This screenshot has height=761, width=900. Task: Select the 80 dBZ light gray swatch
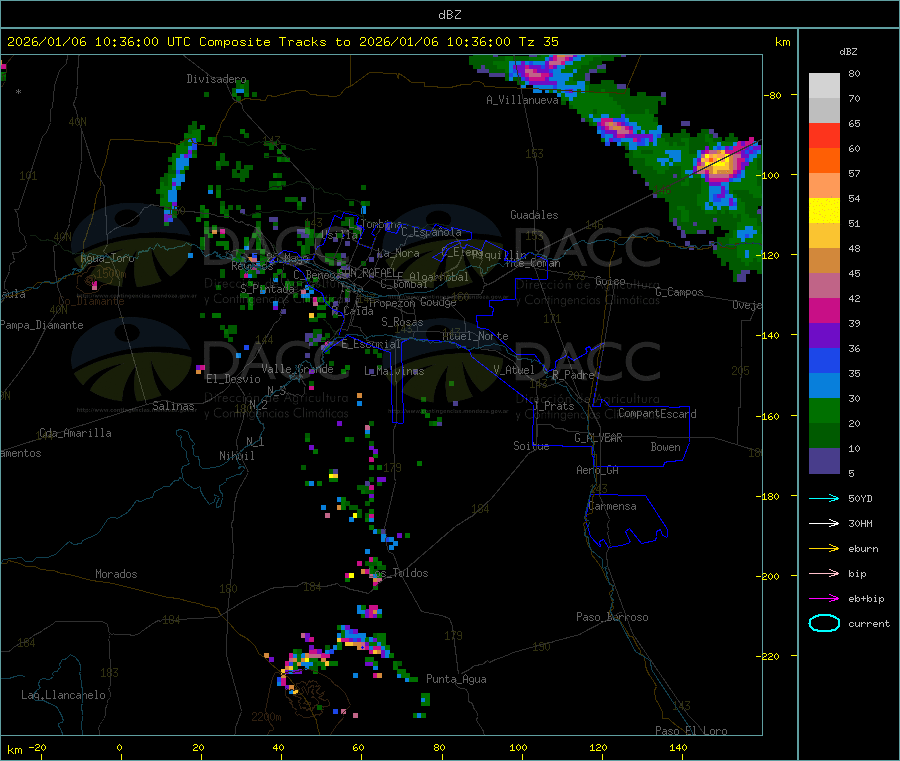coord(824,86)
